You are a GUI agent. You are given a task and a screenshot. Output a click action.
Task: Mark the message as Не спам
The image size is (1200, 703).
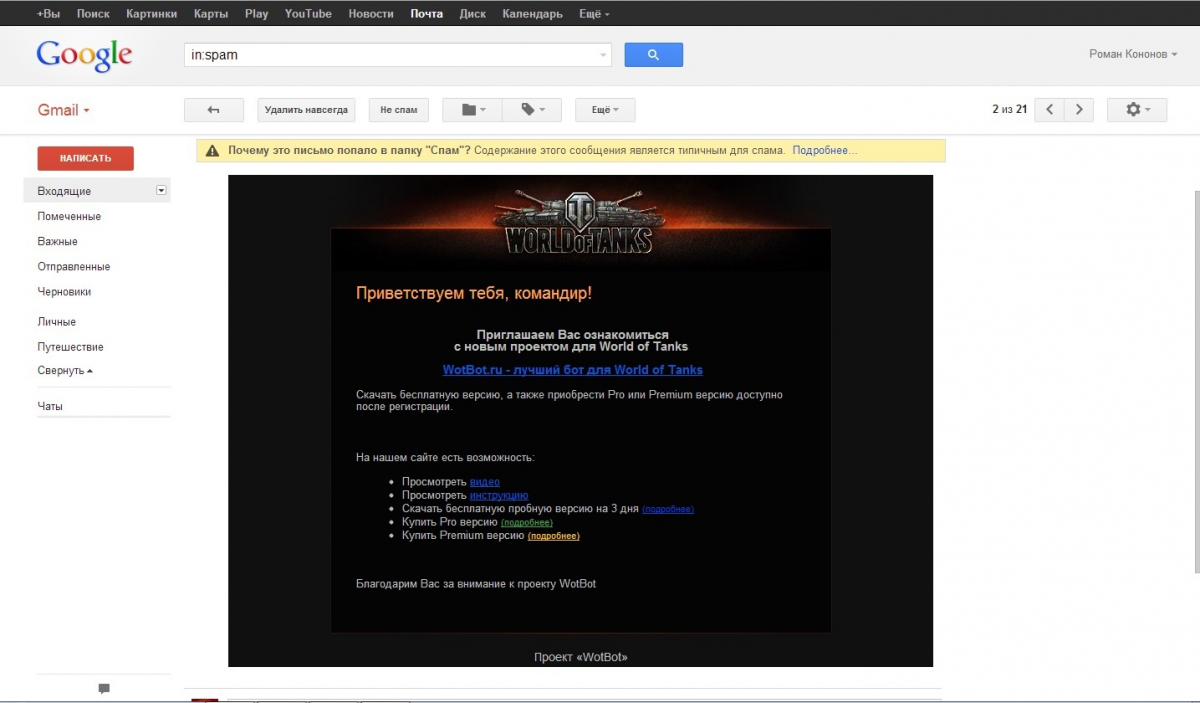tap(398, 110)
